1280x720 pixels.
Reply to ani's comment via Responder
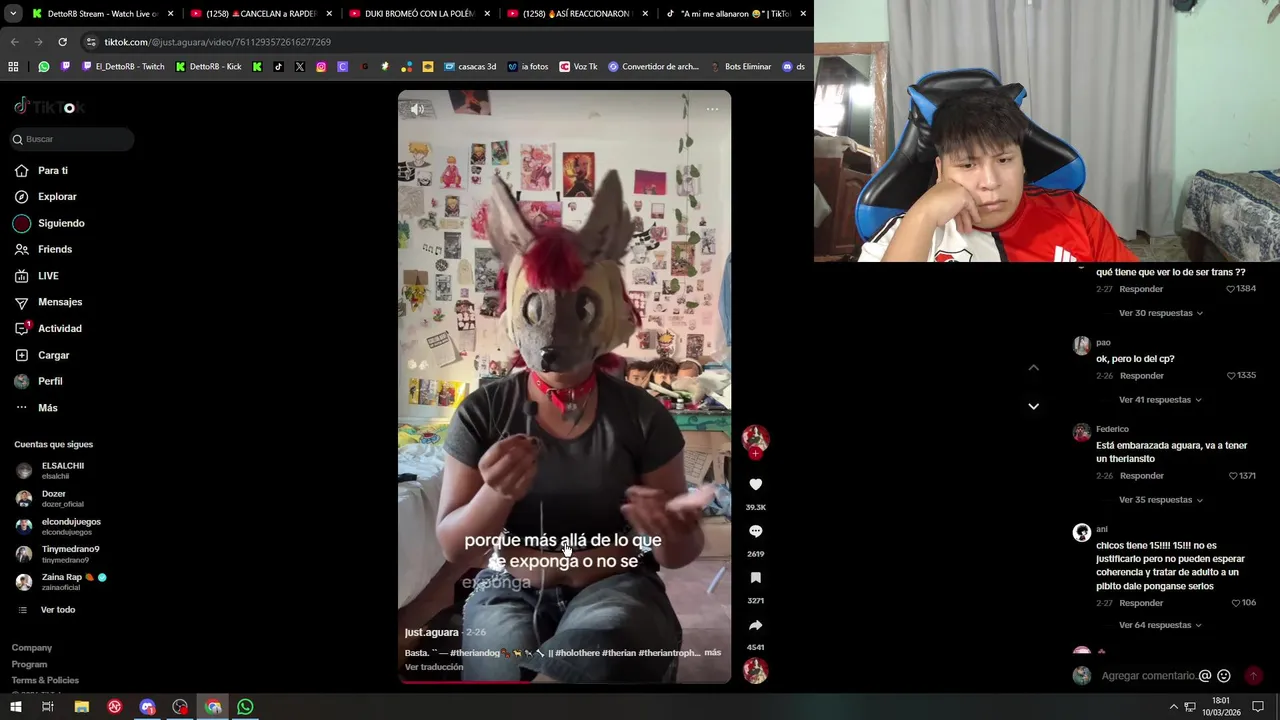(x=1141, y=603)
